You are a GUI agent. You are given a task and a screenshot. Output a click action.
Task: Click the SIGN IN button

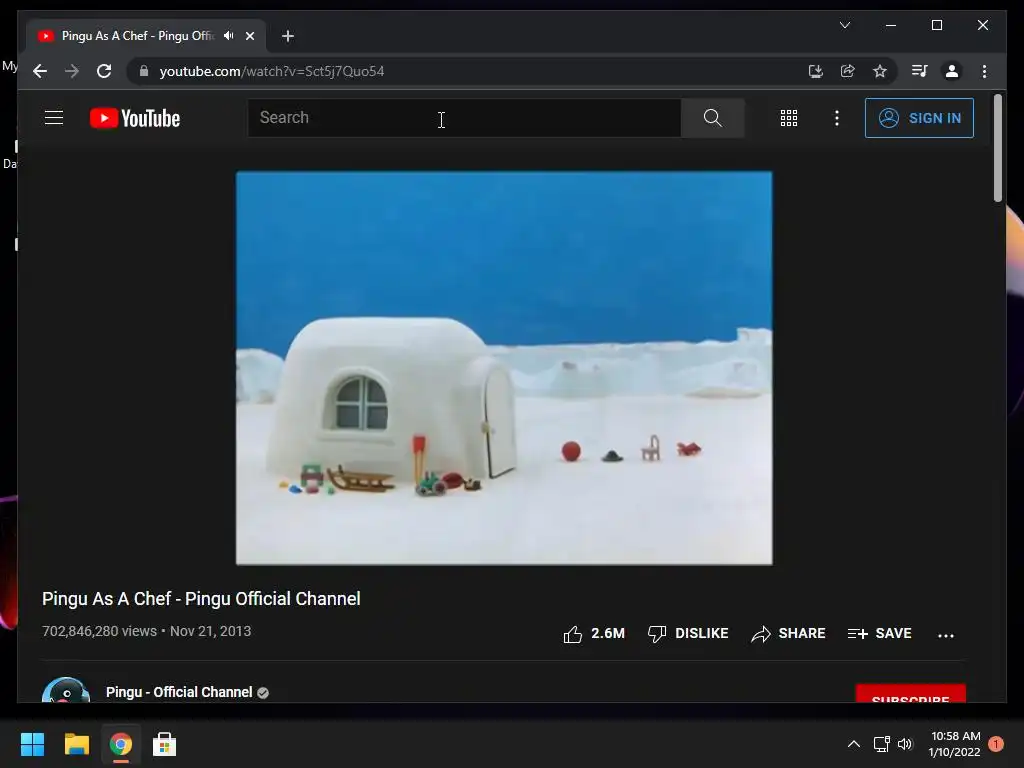(x=919, y=118)
